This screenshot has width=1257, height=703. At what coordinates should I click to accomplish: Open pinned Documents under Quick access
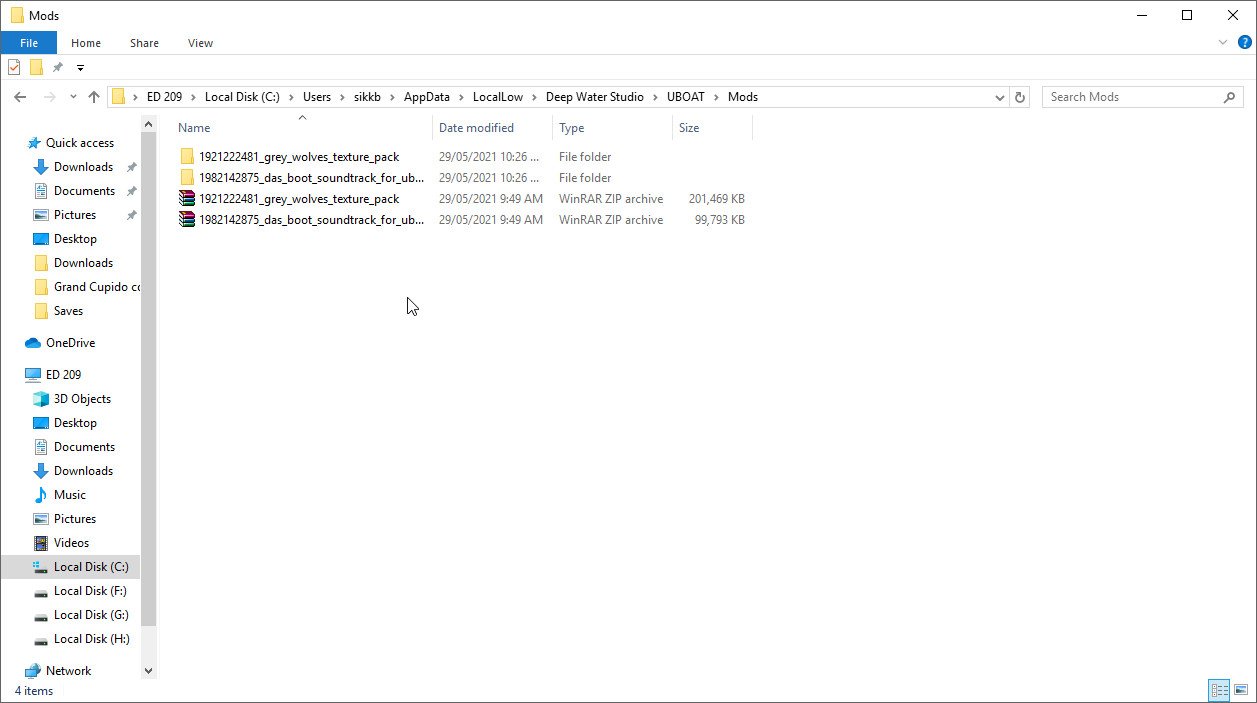[84, 191]
